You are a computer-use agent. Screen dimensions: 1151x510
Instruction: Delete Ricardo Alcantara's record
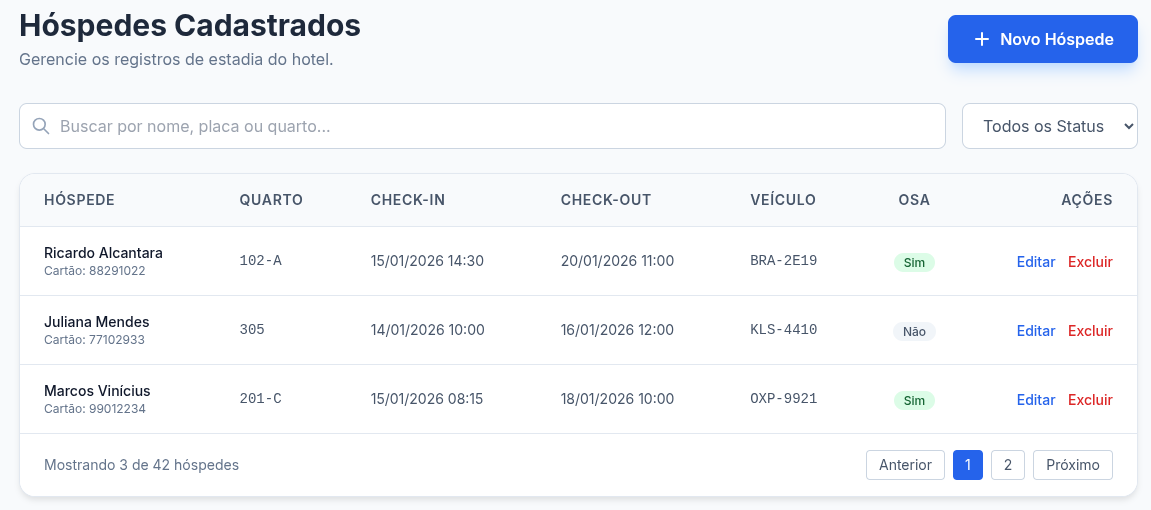tap(1090, 262)
